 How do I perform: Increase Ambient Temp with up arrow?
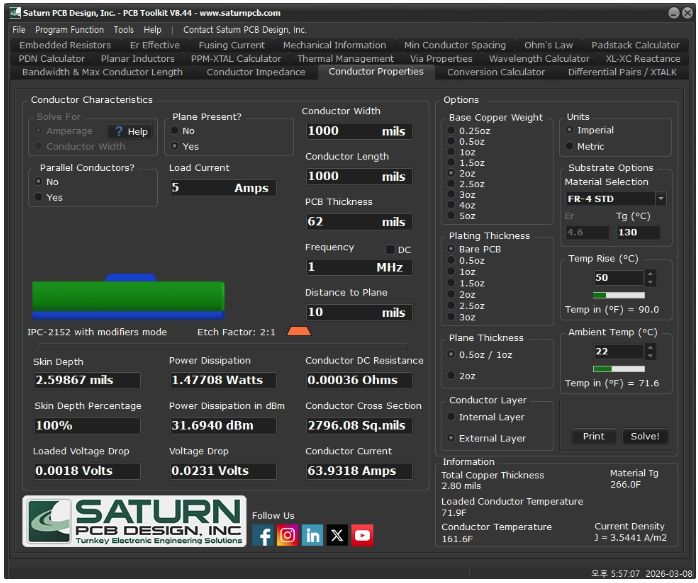pos(650,348)
